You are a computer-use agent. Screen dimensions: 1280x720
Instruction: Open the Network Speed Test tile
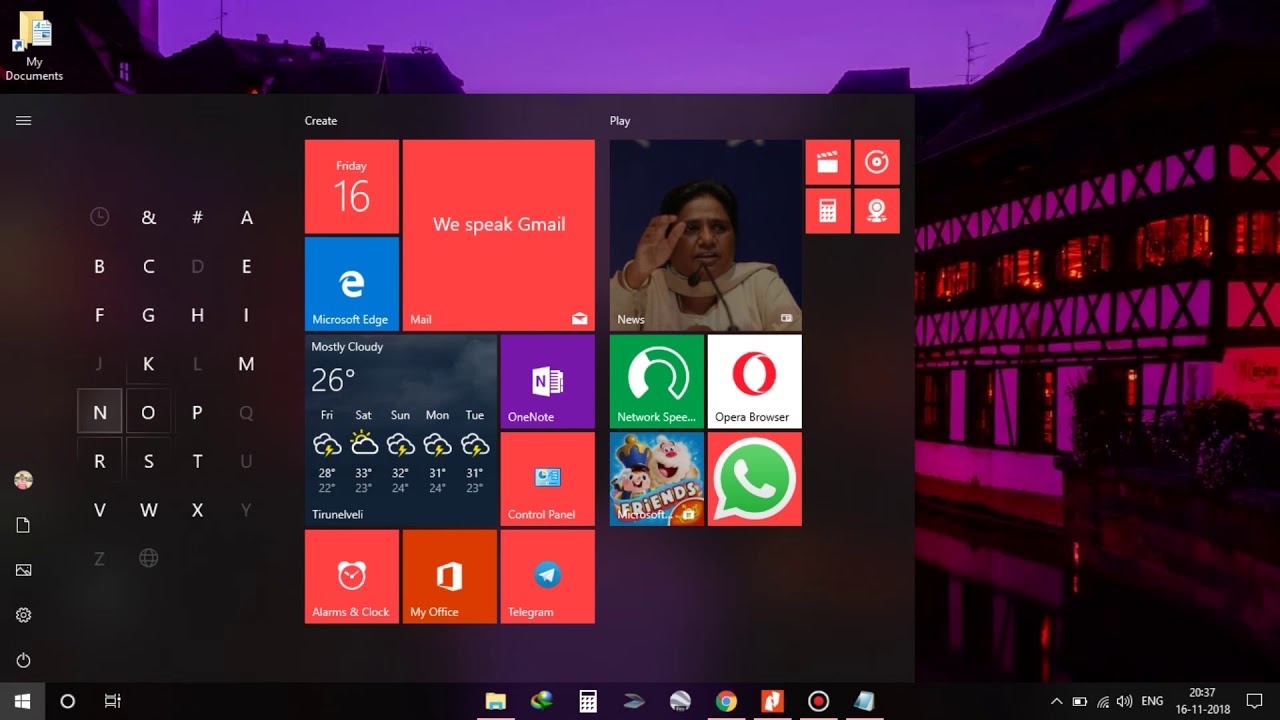(x=657, y=381)
